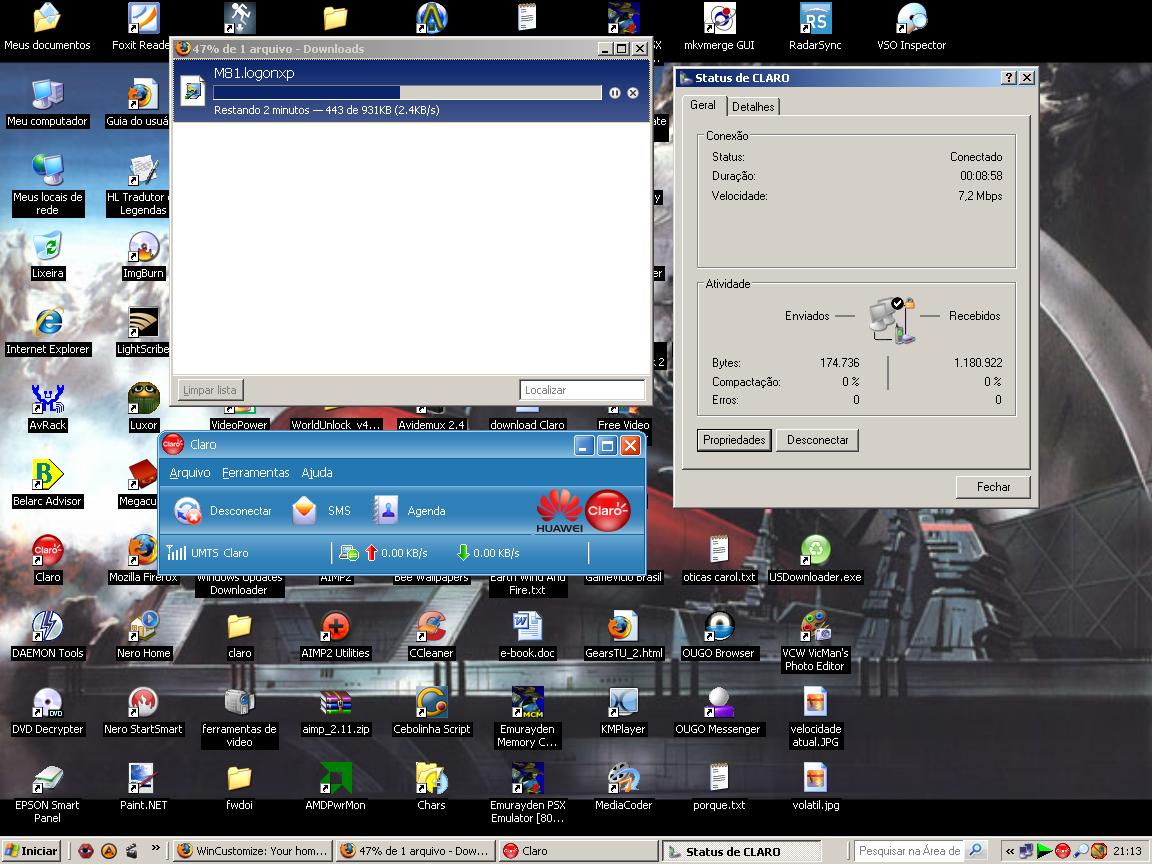1152x864 pixels.
Task: Open the Iniciar start menu
Action: coord(31,851)
